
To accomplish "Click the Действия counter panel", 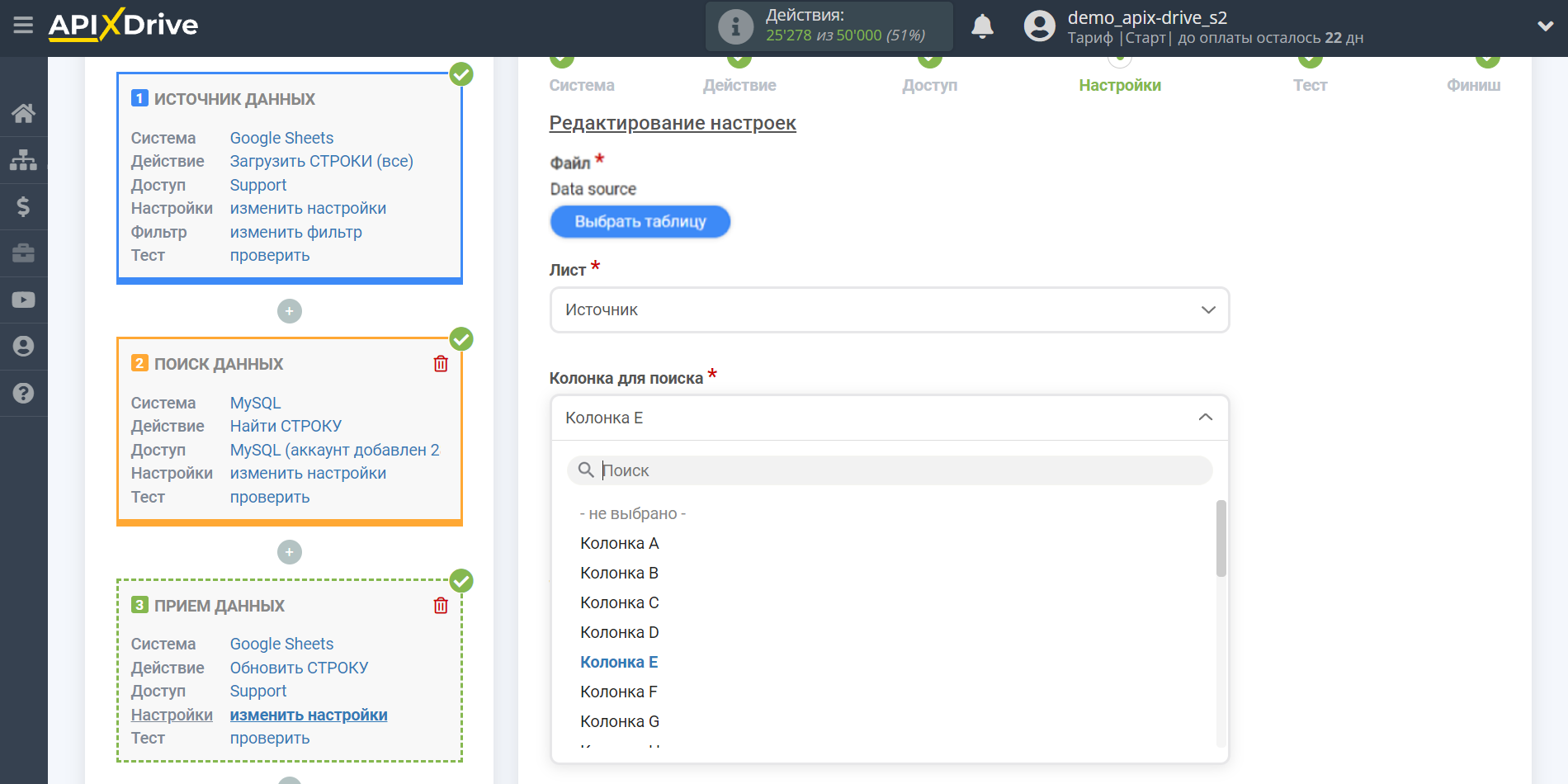I will coord(829,26).
